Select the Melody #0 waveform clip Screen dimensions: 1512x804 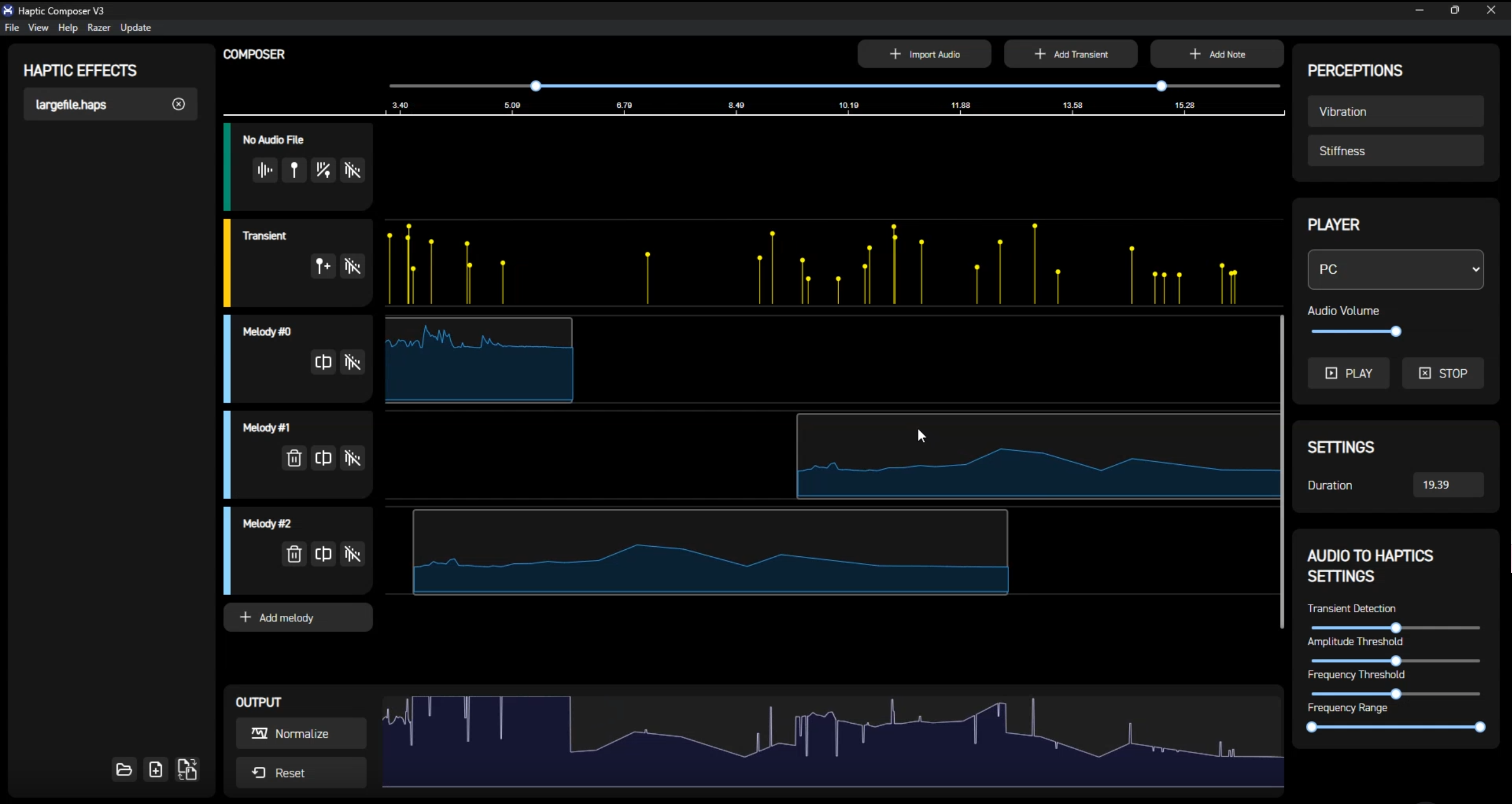coord(479,360)
